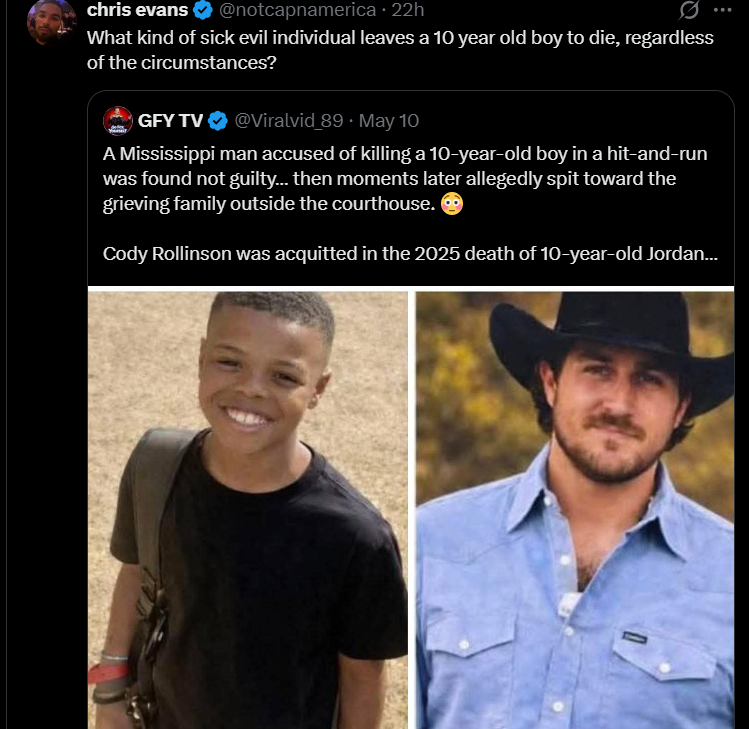Visit the @notcapnamerica handle
This screenshot has height=729, width=749.
297,10
